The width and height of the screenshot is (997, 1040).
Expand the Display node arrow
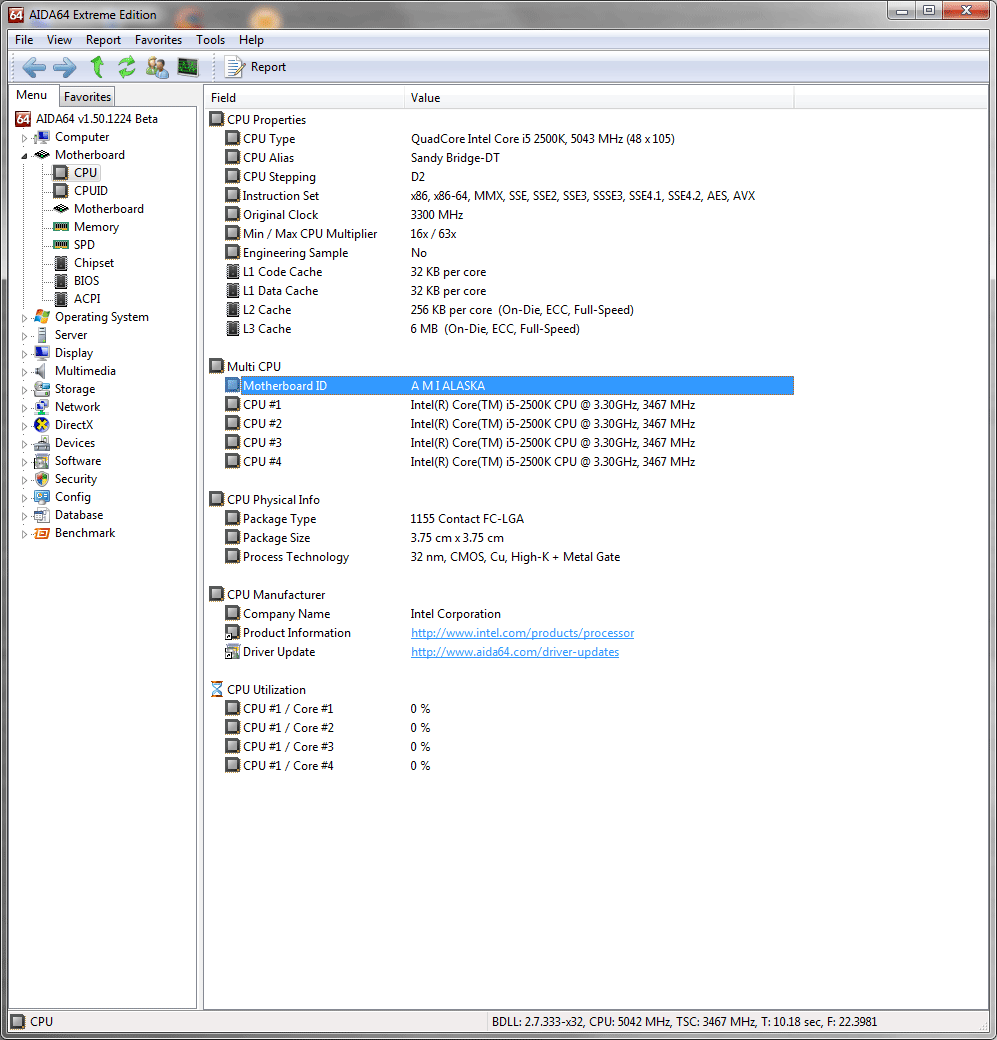tap(25, 354)
